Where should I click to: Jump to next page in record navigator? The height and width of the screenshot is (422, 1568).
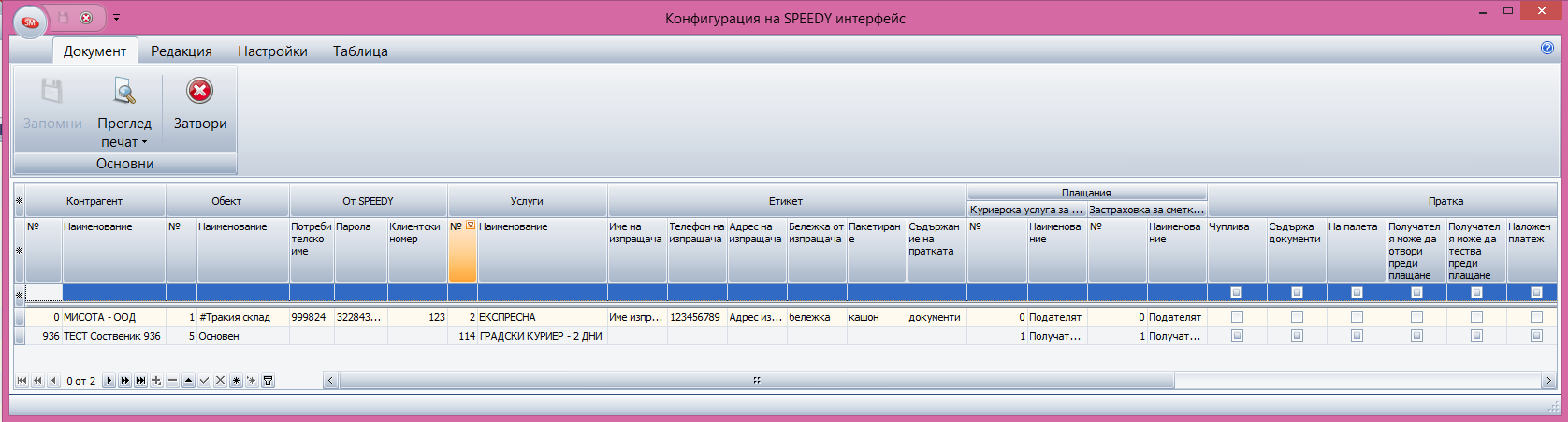point(124,381)
